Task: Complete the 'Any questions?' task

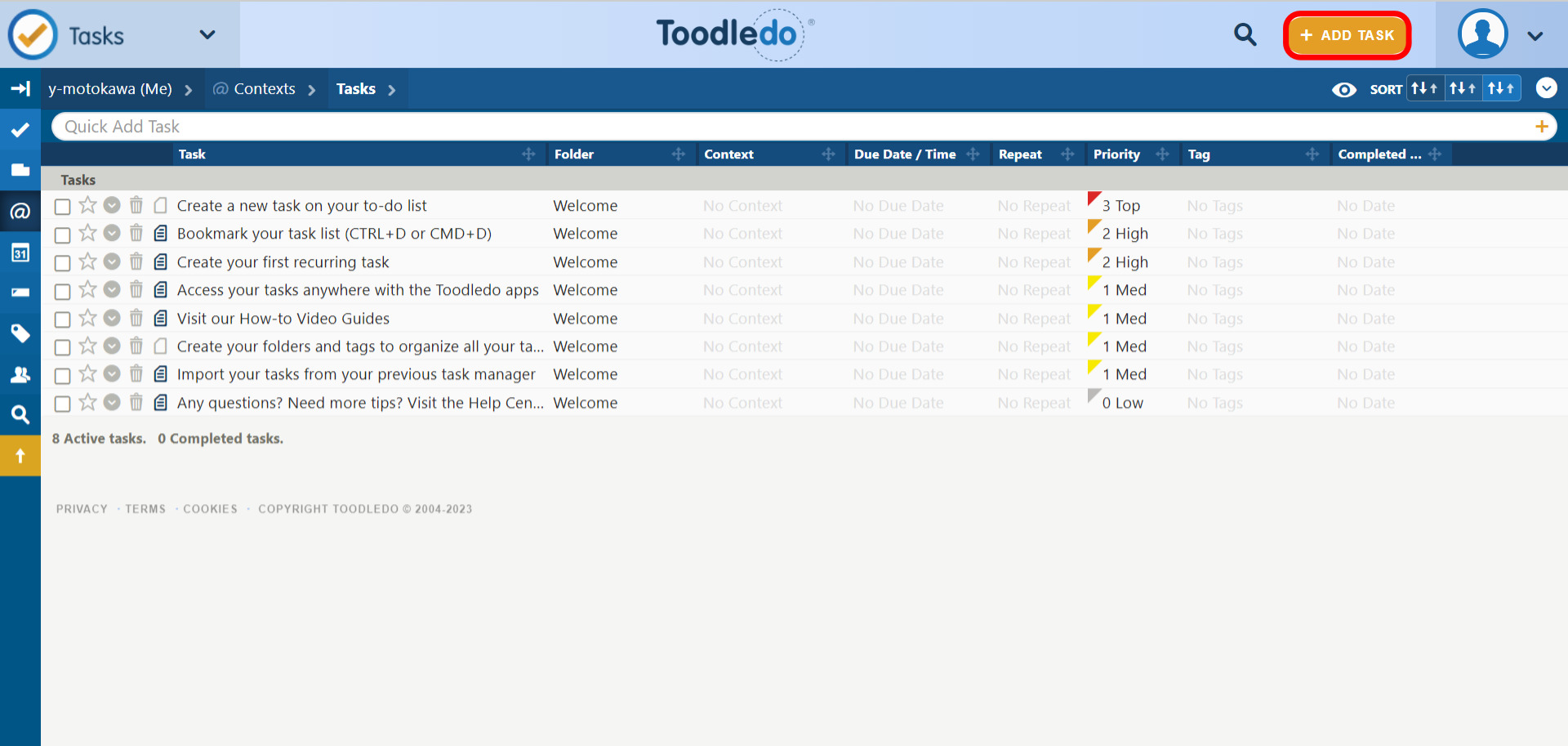Action: (x=62, y=403)
